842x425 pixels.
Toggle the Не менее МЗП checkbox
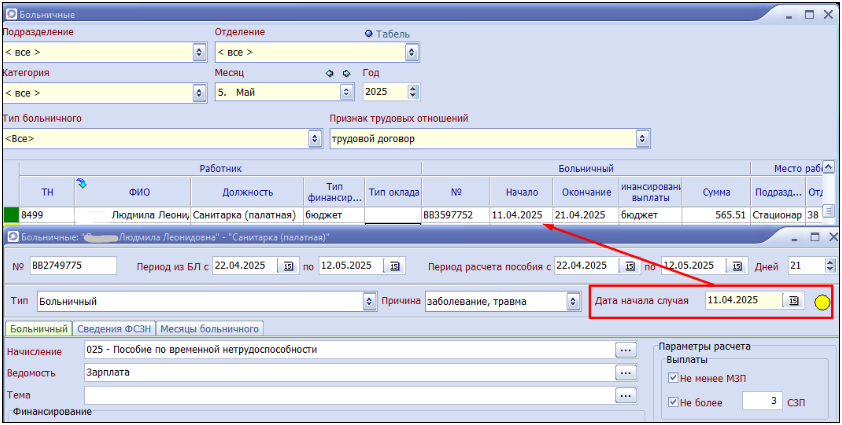(673, 378)
